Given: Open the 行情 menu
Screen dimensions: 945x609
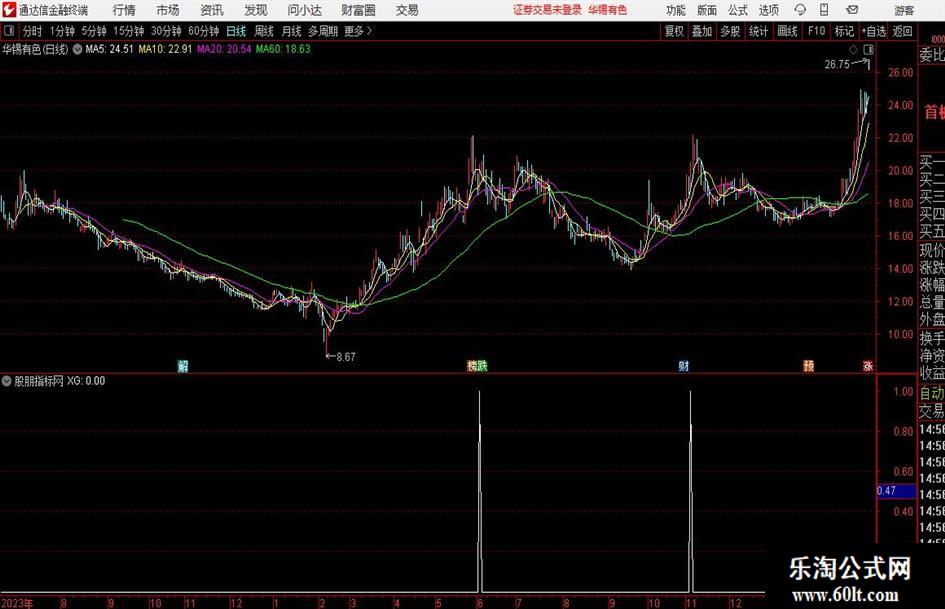Looking at the screenshot, I should click(x=124, y=10).
